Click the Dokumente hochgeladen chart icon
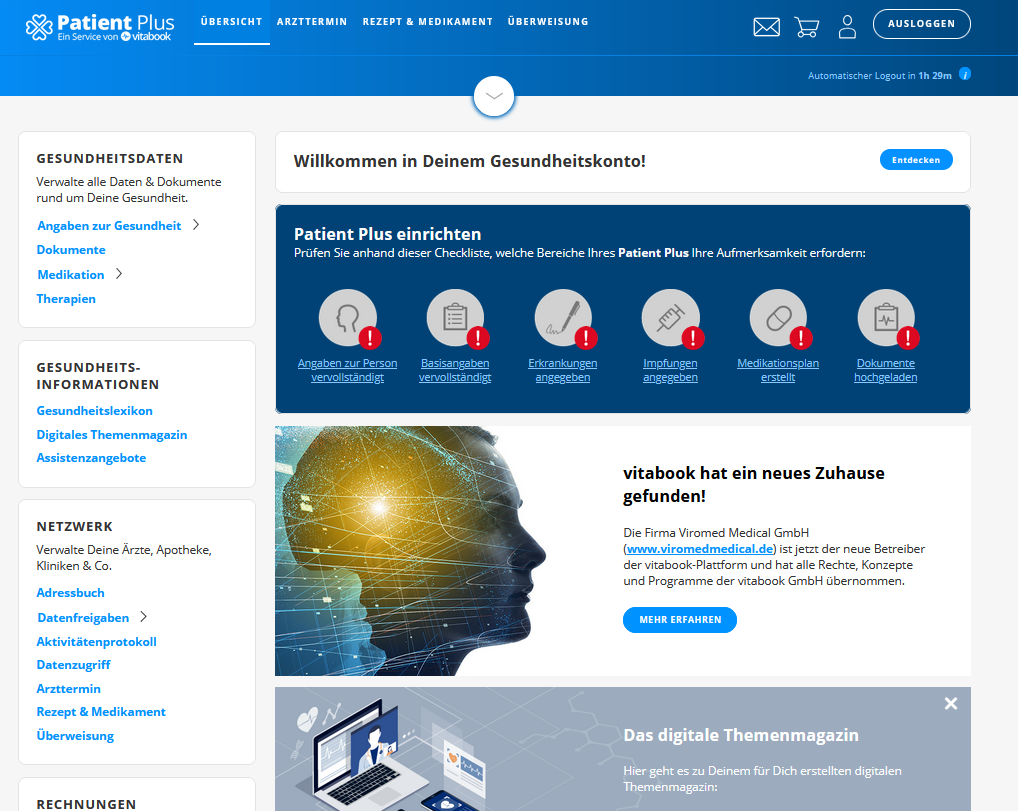This screenshot has width=1018, height=811. (886, 318)
